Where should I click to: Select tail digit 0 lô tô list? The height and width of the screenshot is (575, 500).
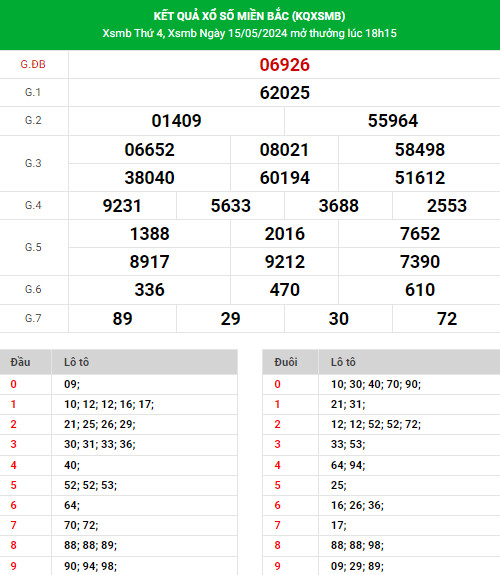click(x=376, y=384)
